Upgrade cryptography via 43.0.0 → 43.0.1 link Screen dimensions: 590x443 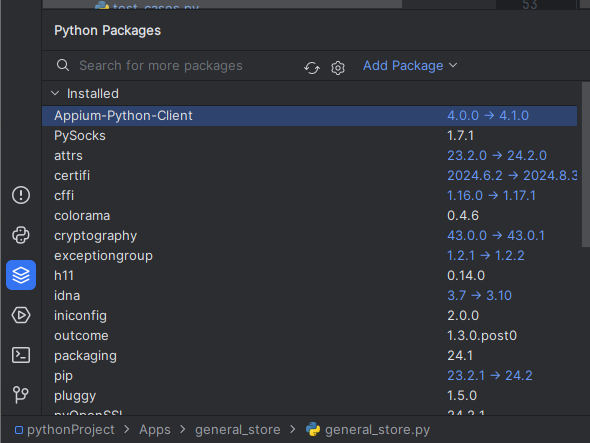click(x=496, y=236)
